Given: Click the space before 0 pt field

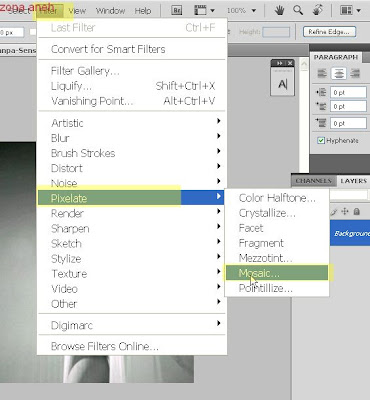Looking at the screenshot, I should [348, 123].
